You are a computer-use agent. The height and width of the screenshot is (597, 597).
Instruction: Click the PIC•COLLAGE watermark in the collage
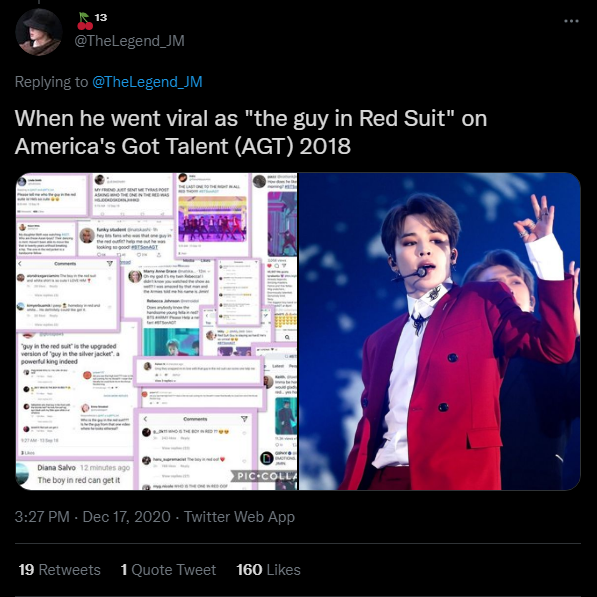264,476
